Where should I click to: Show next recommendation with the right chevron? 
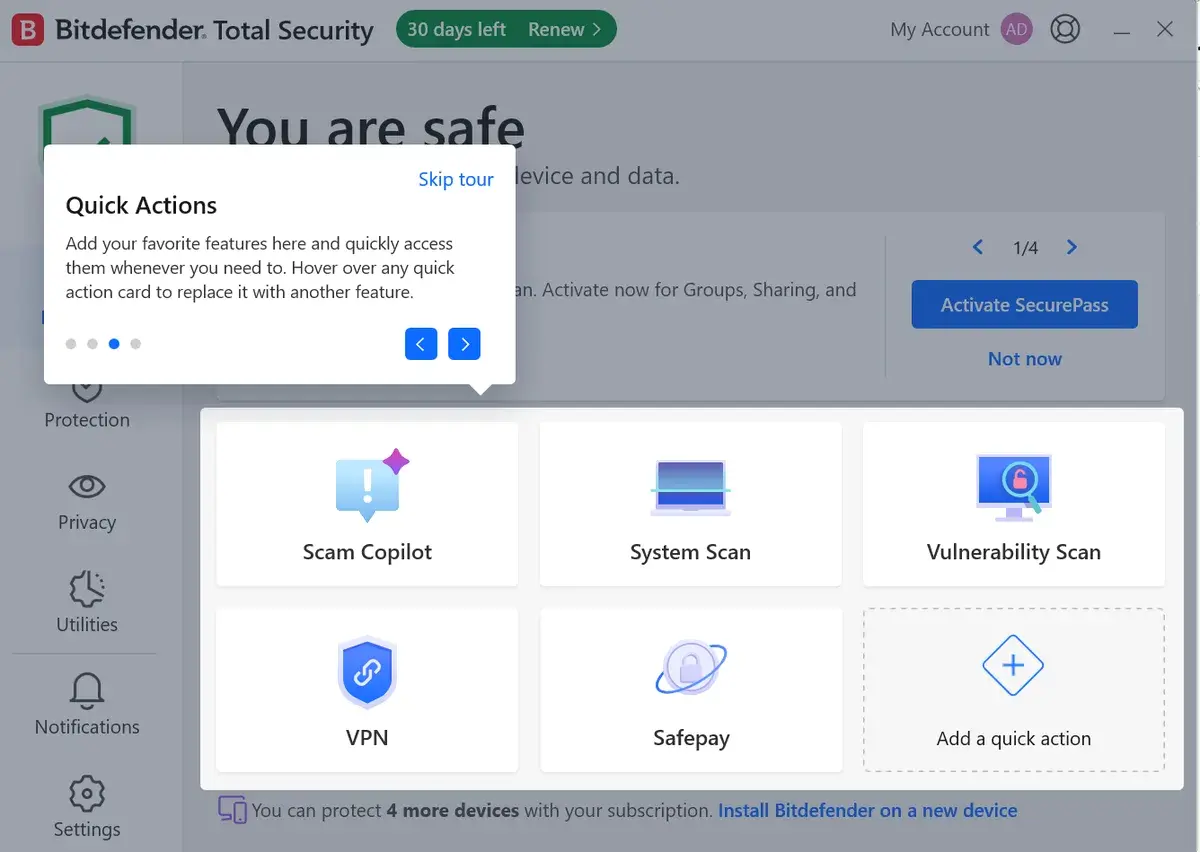1072,247
